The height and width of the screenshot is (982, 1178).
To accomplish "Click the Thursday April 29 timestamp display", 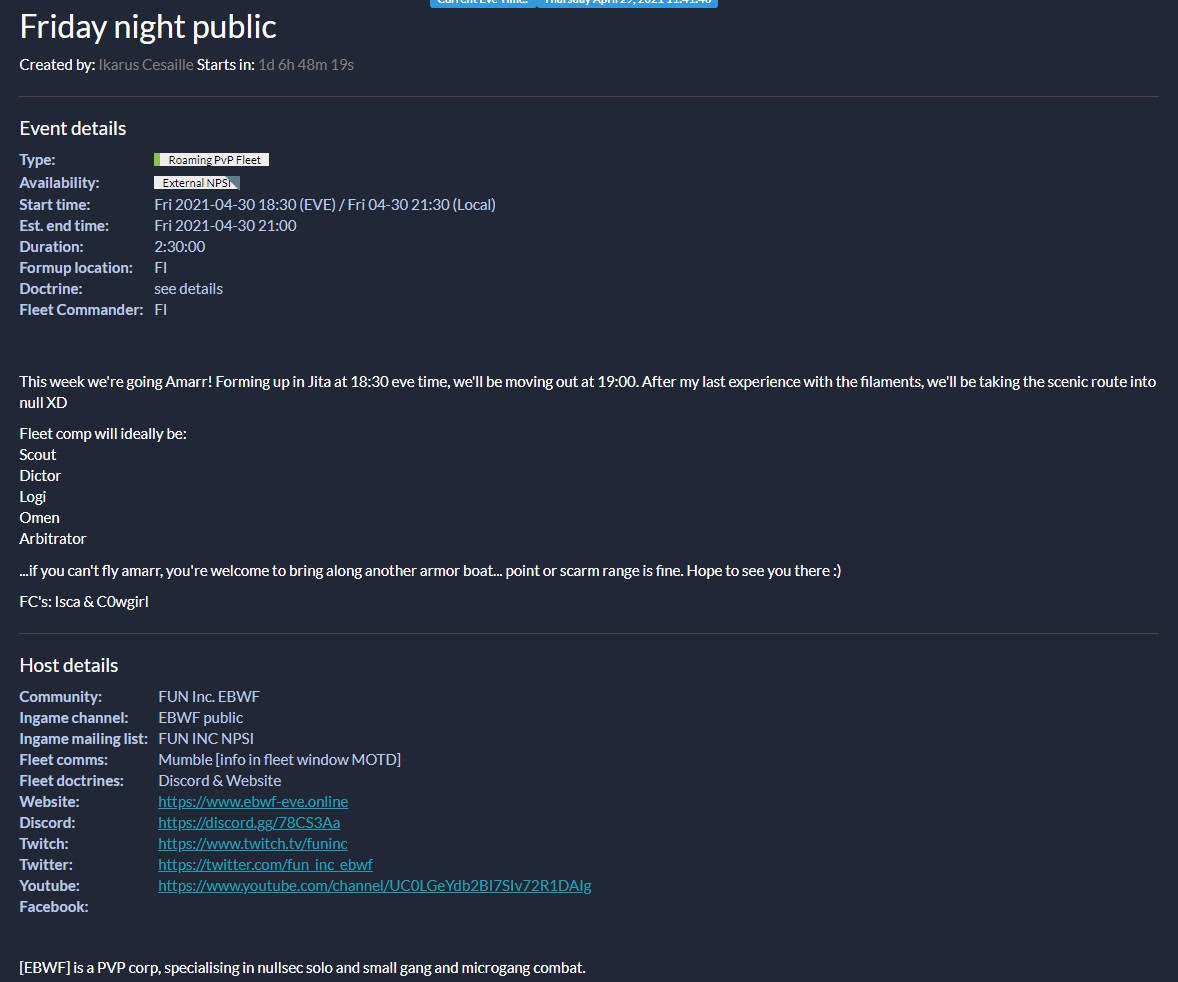I will (x=628, y=4).
